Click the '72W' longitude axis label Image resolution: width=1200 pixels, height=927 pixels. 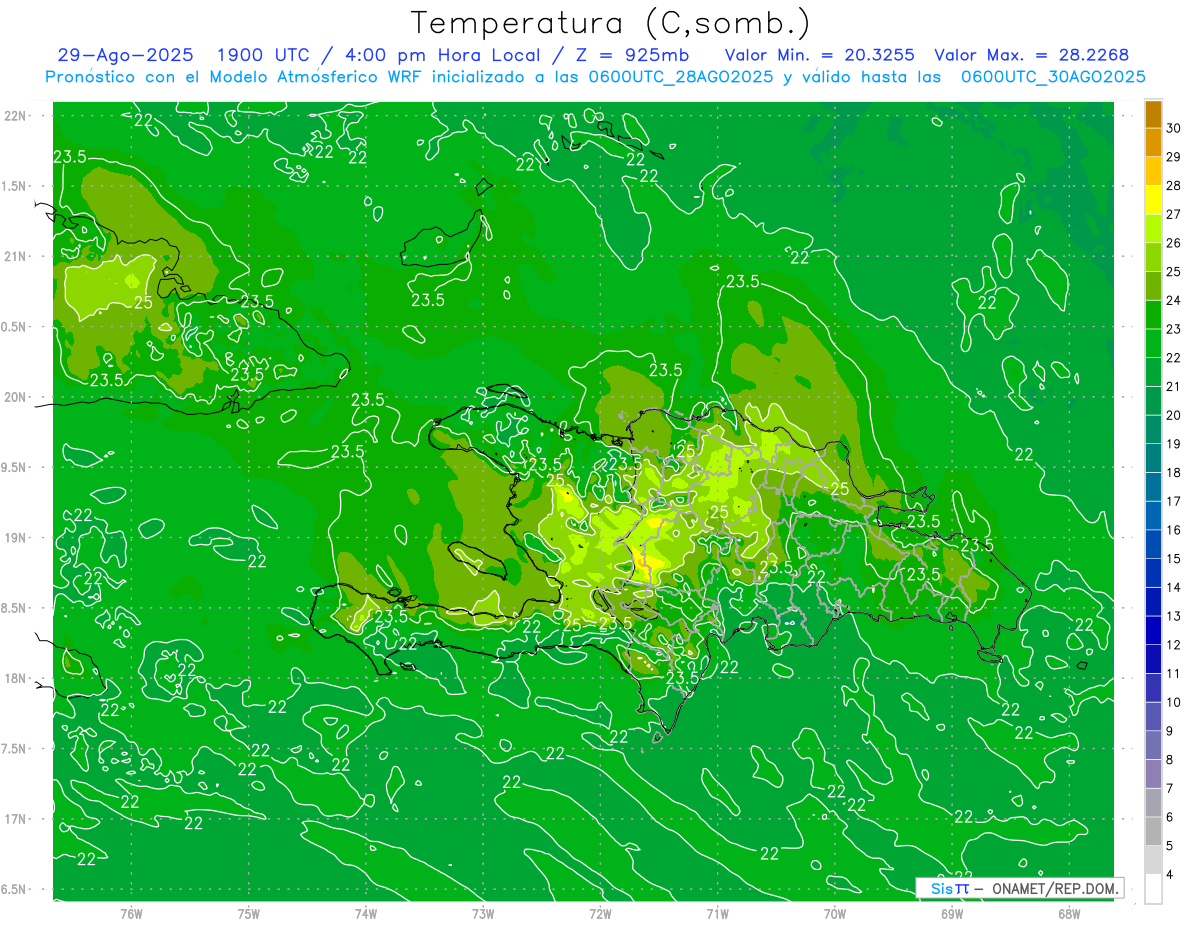pyautogui.click(x=600, y=914)
